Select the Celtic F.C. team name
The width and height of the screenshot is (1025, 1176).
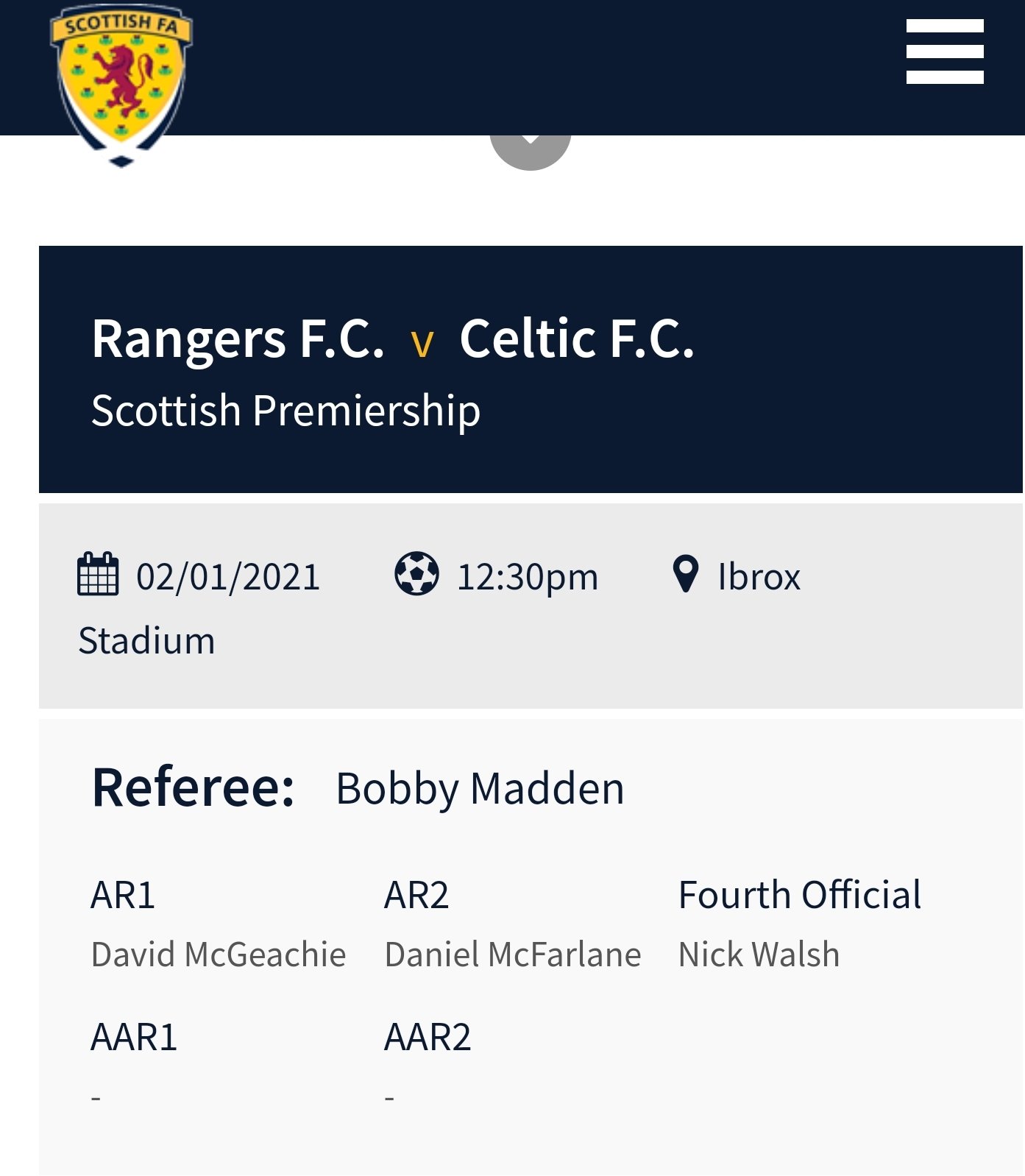click(x=576, y=339)
